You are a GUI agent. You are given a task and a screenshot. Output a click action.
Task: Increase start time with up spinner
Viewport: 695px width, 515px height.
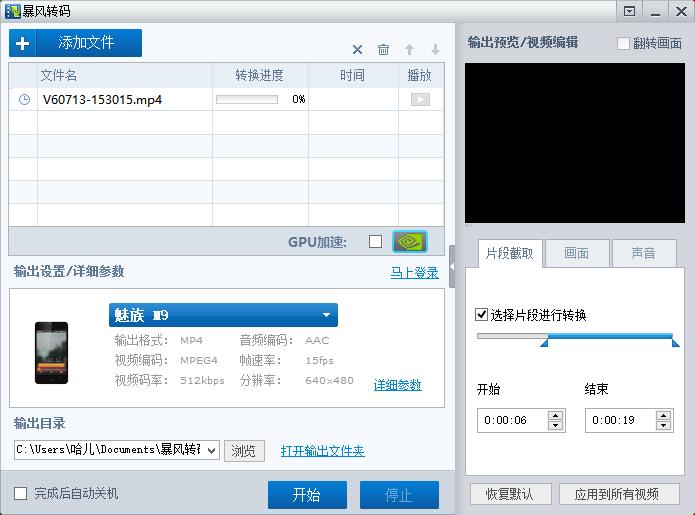(555, 415)
